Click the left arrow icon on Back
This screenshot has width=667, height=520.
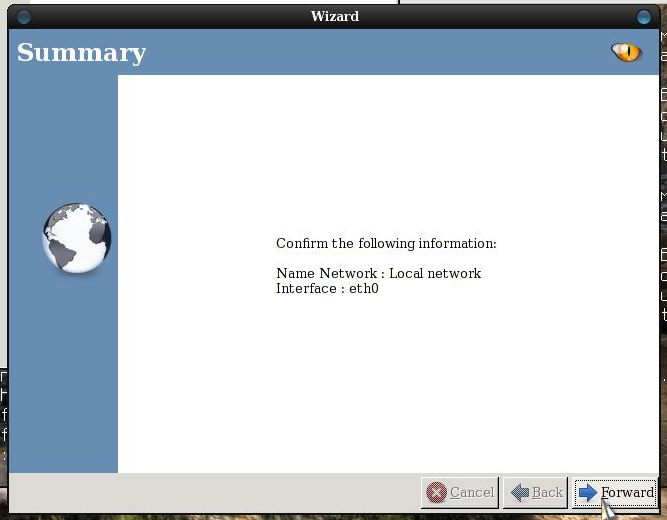point(519,493)
